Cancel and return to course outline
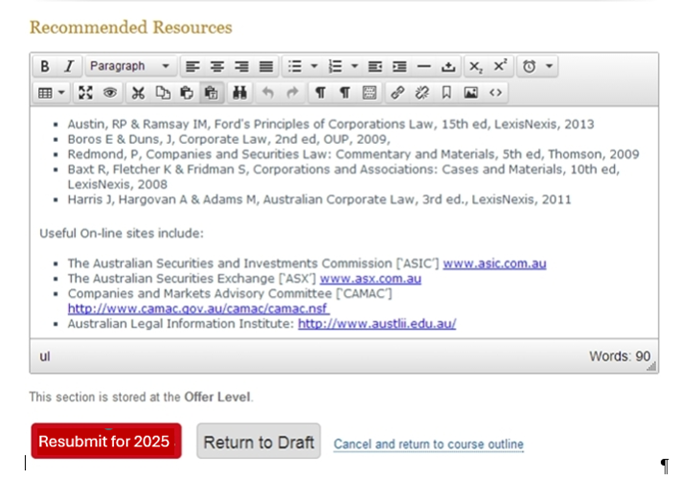 coord(428,444)
